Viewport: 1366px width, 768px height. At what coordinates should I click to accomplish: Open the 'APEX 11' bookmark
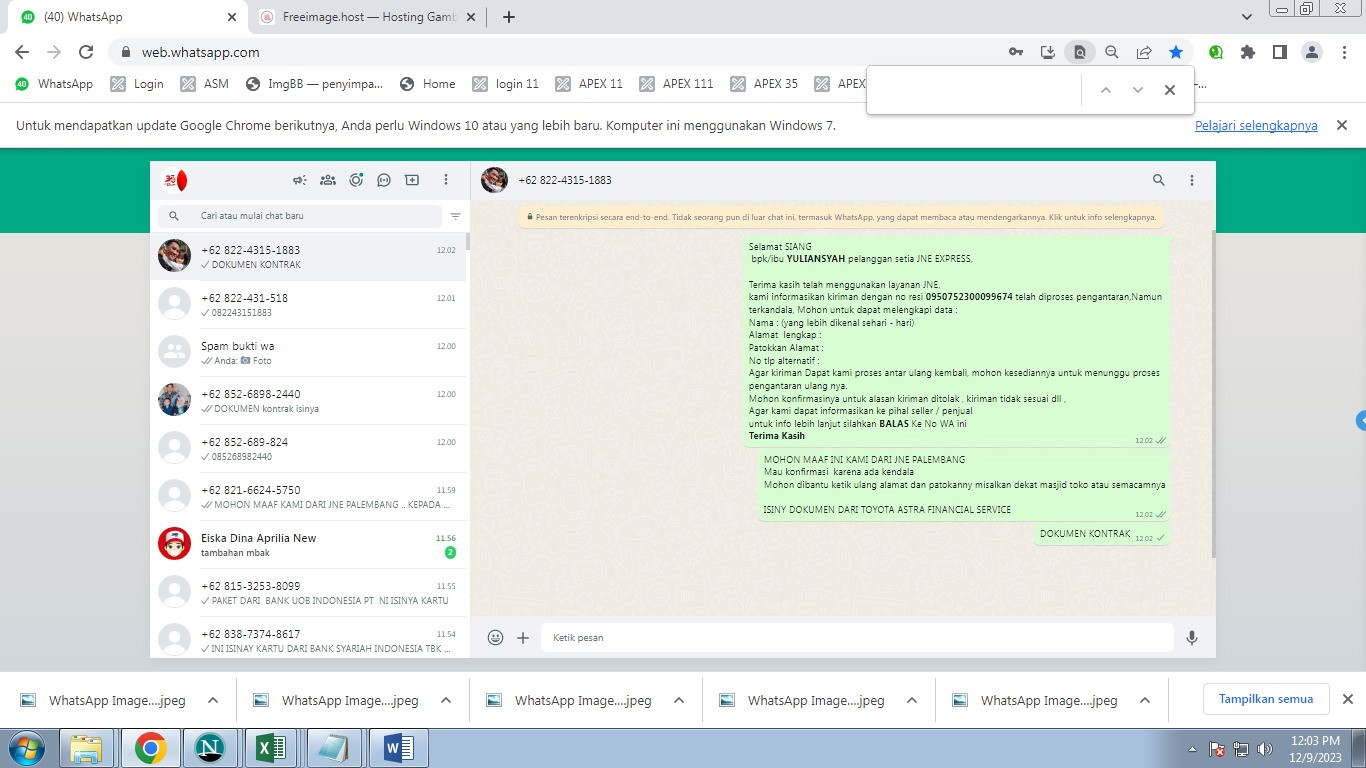589,84
